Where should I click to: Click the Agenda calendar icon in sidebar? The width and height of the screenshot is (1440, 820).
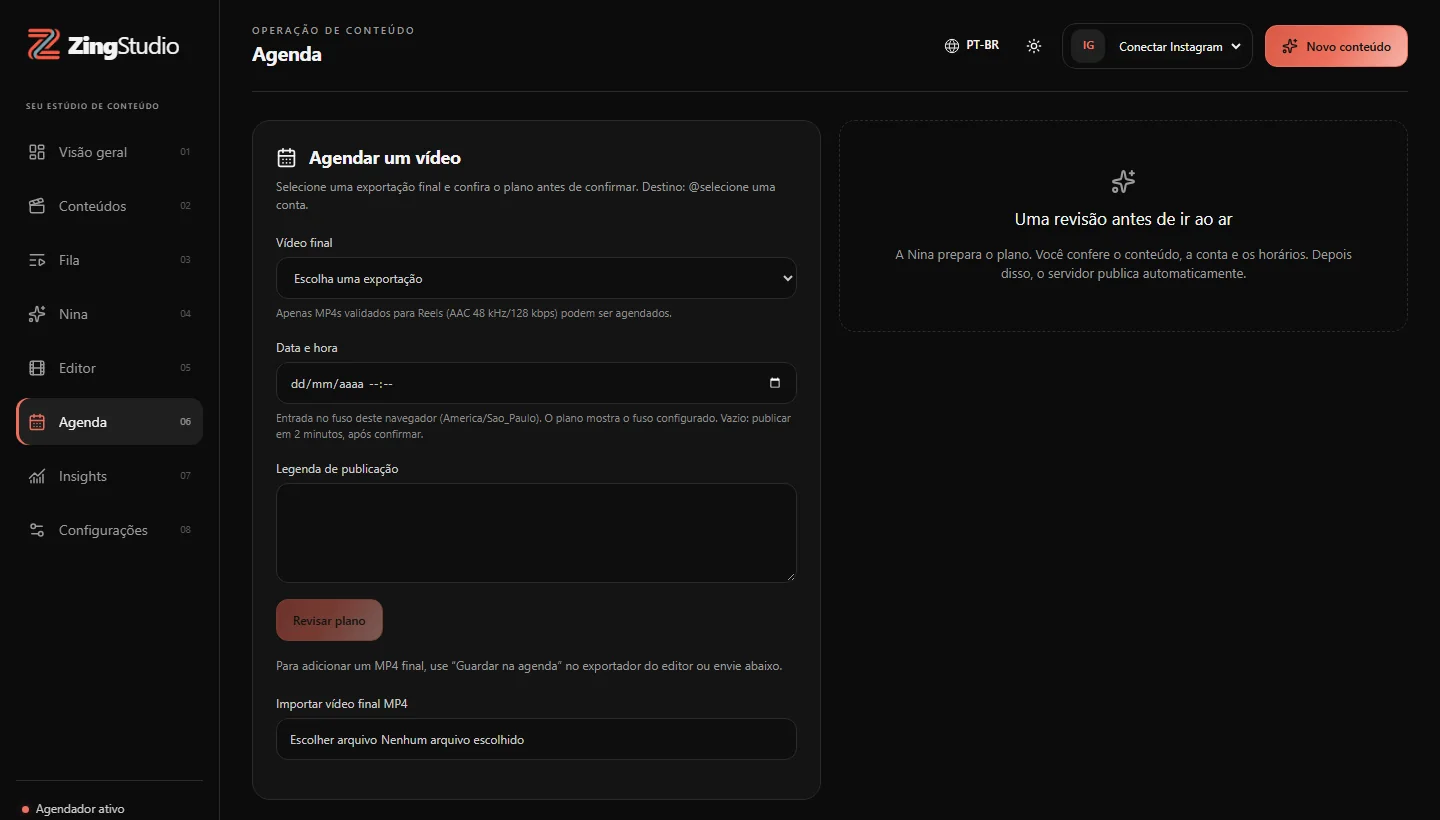[x=37, y=422]
